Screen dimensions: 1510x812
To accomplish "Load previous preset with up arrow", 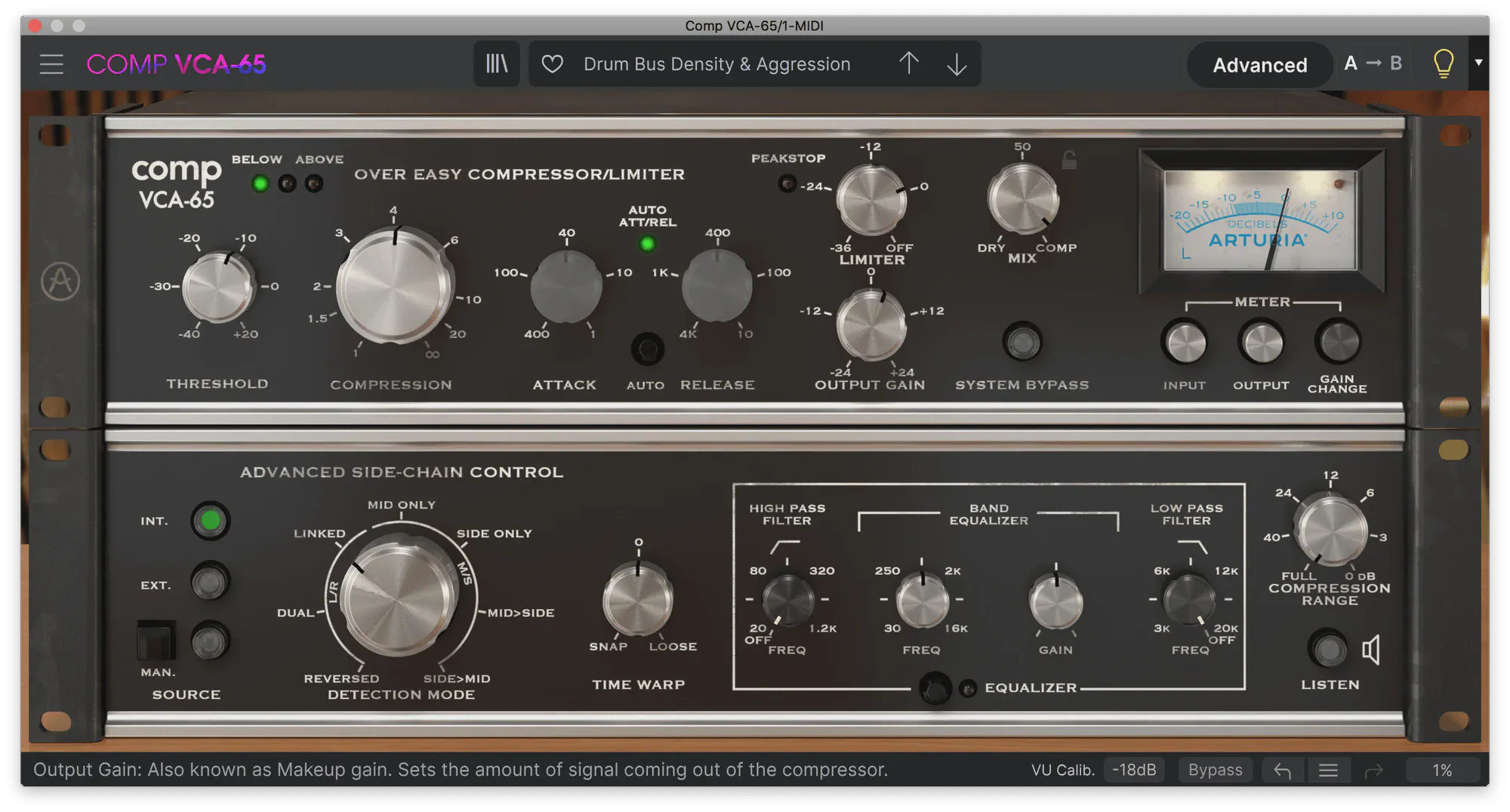I will coord(909,64).
